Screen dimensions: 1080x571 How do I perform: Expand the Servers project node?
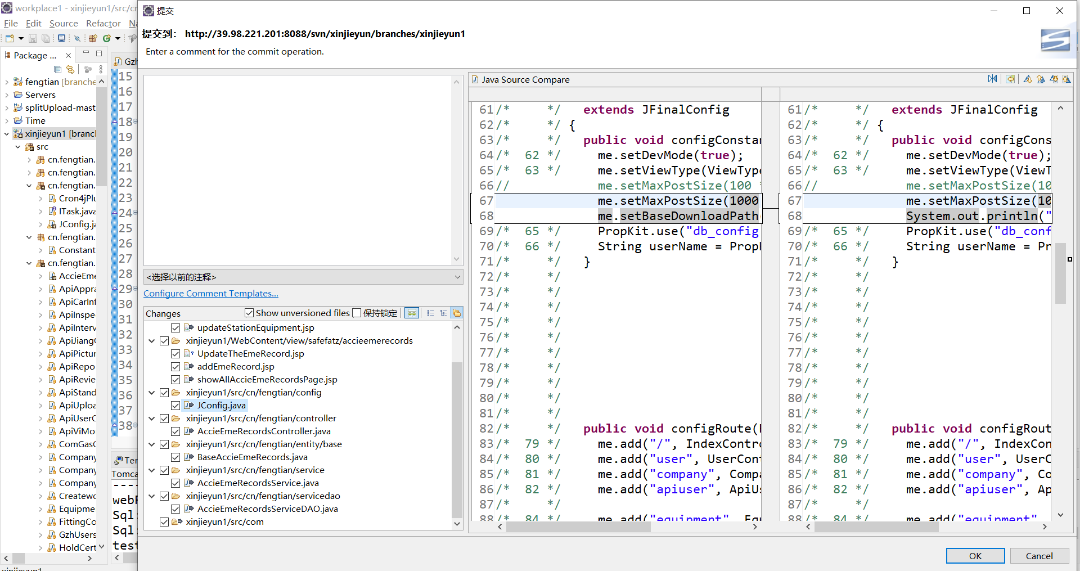(6, 95)
